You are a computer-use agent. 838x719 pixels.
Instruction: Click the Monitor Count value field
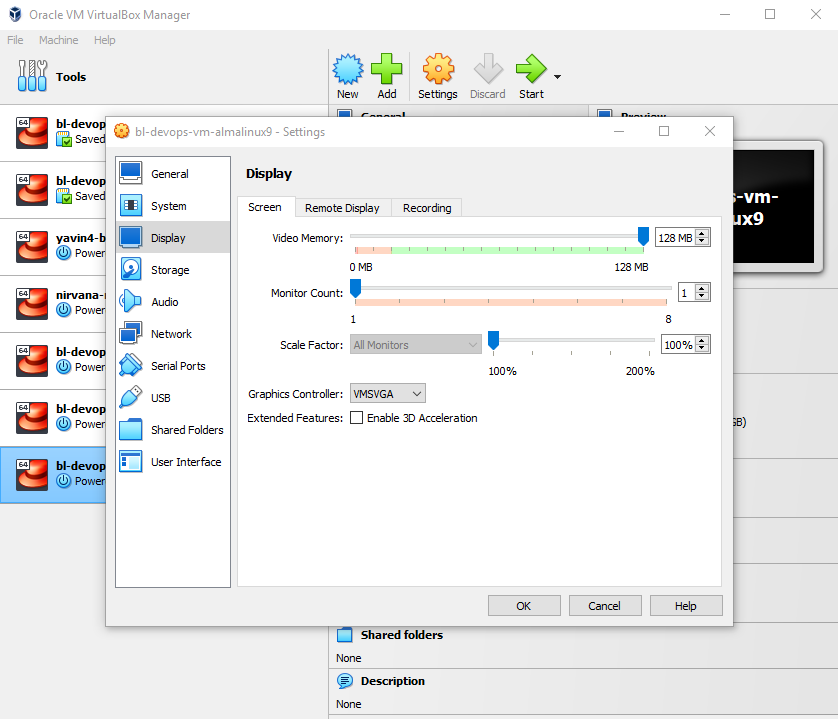686,292
